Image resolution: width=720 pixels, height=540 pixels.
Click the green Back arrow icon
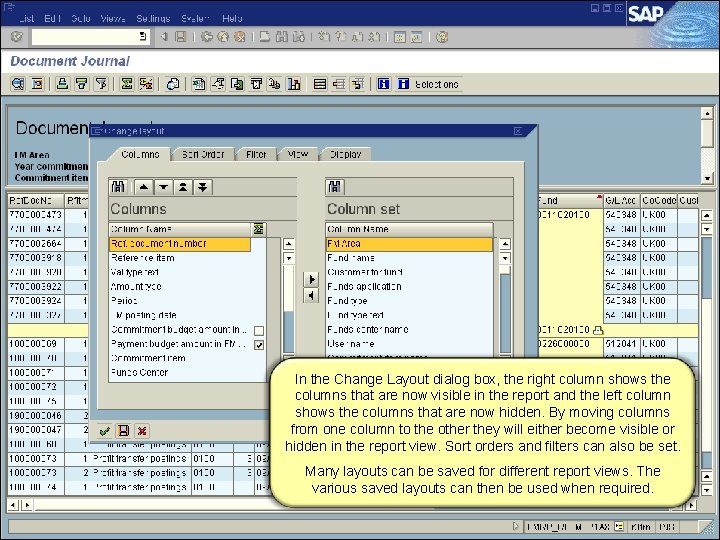point(207,37)
